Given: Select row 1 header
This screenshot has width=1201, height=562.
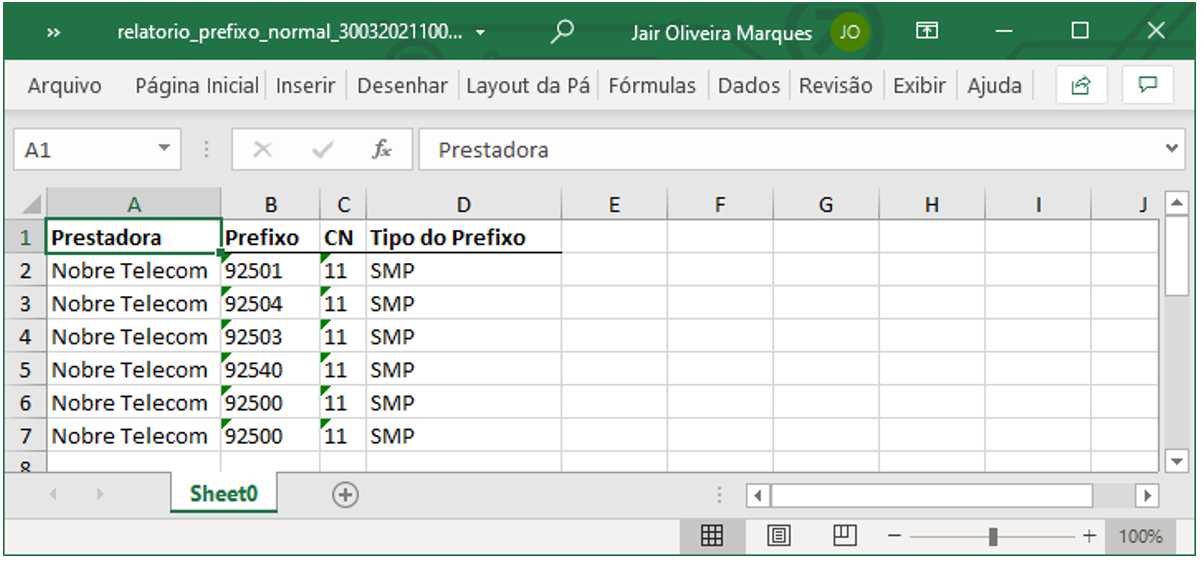Looking at the screenshot, I should 27,238.
